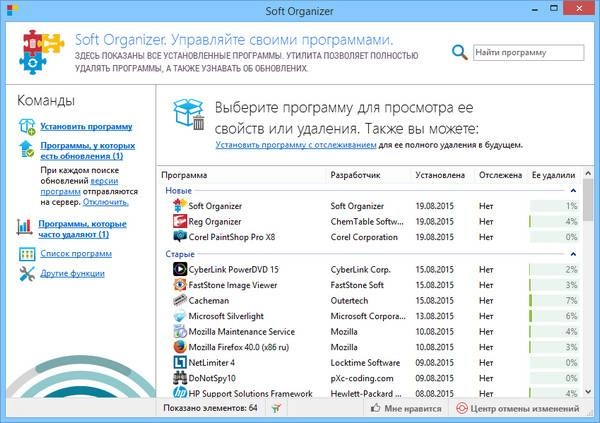Screen dimensions: 600x423
Task: Click the Mozilla Firefox icon
Action: (179, 347)
